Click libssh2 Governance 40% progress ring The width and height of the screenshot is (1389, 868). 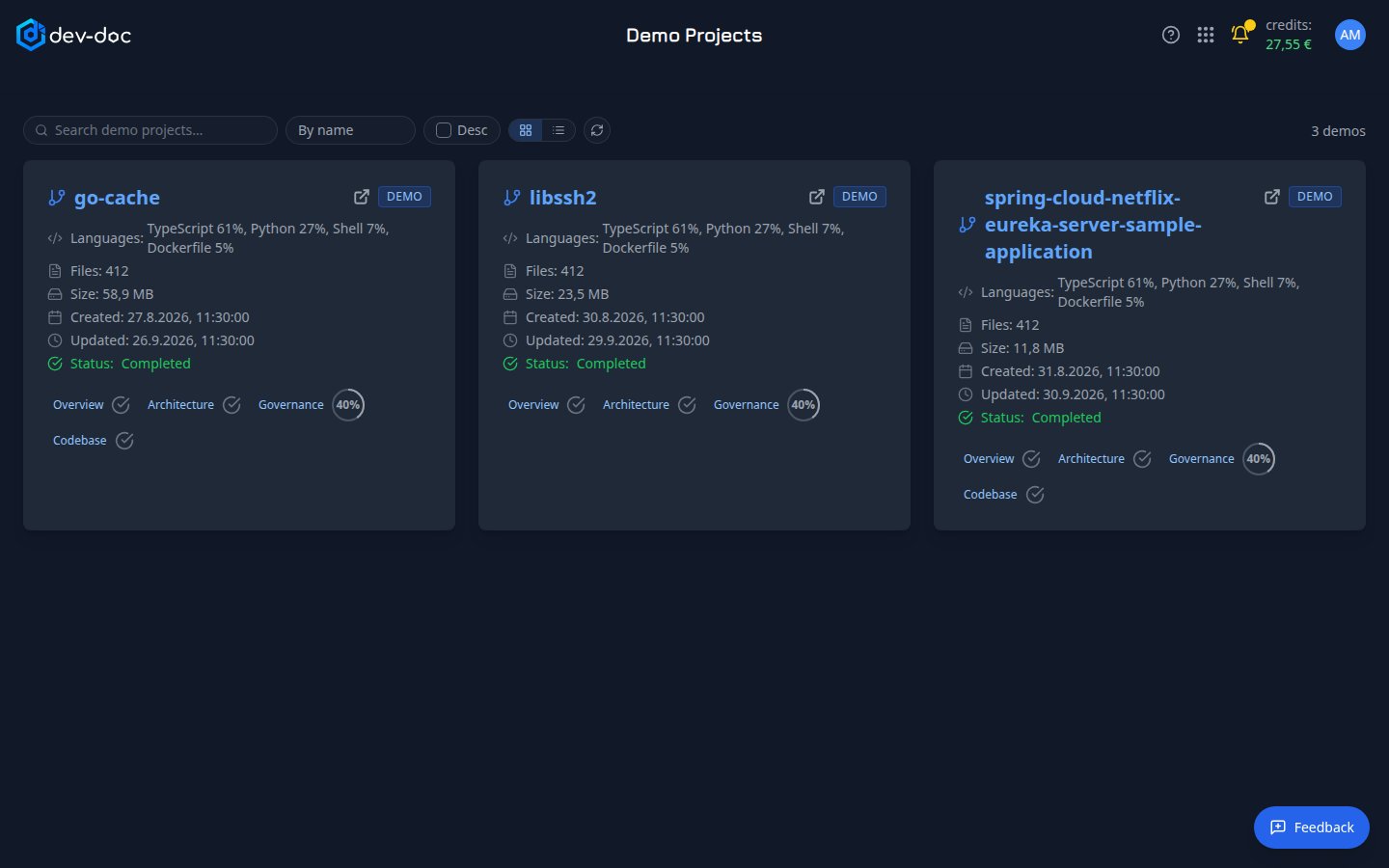[803, 405]
